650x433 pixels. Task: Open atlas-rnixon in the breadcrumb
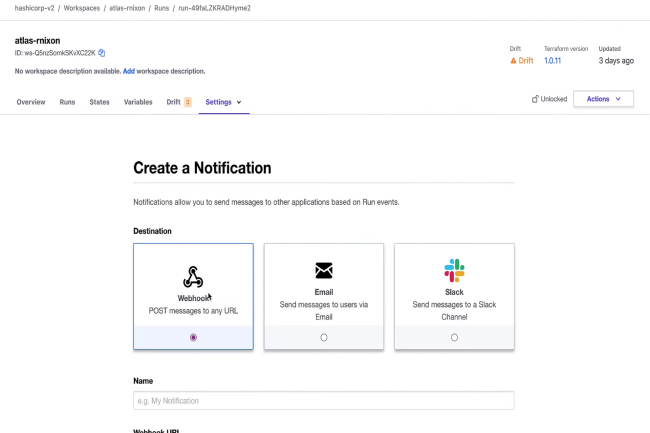[127, 8]
